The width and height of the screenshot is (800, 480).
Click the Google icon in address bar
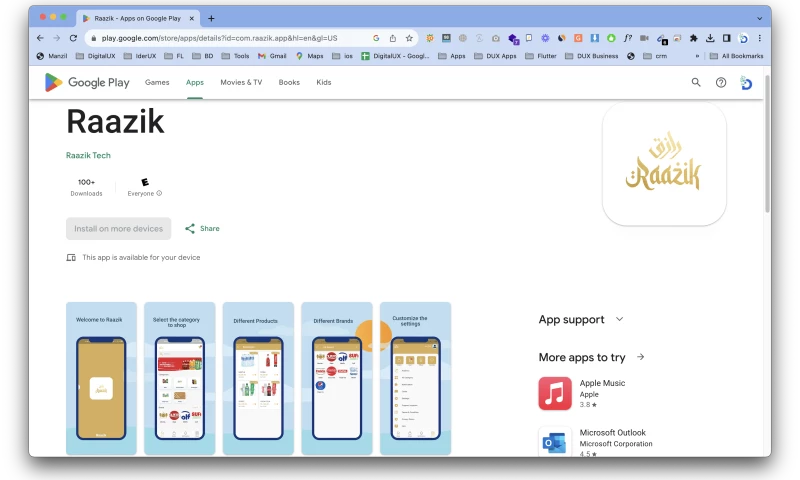376,38
